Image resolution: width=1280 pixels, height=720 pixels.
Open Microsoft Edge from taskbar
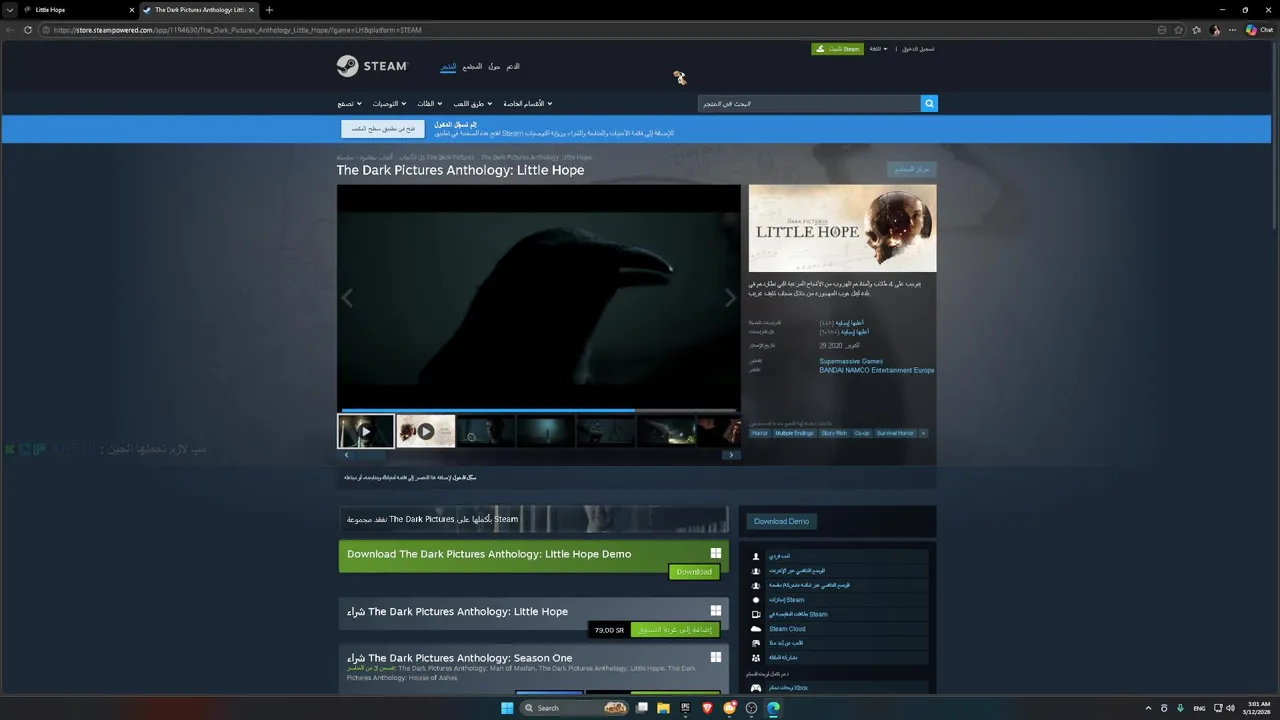(x=774, y=708)
